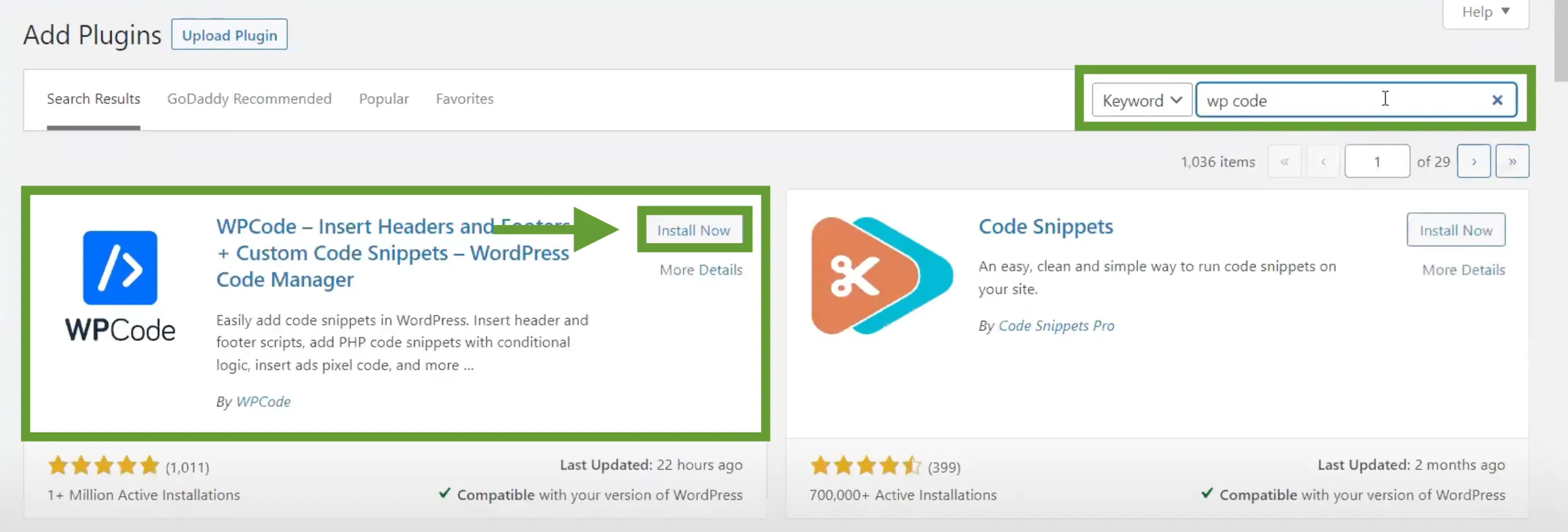
Task: Expand the Keyword search type dropdown
Action: pyautogui.click(x=1142, y=100)
